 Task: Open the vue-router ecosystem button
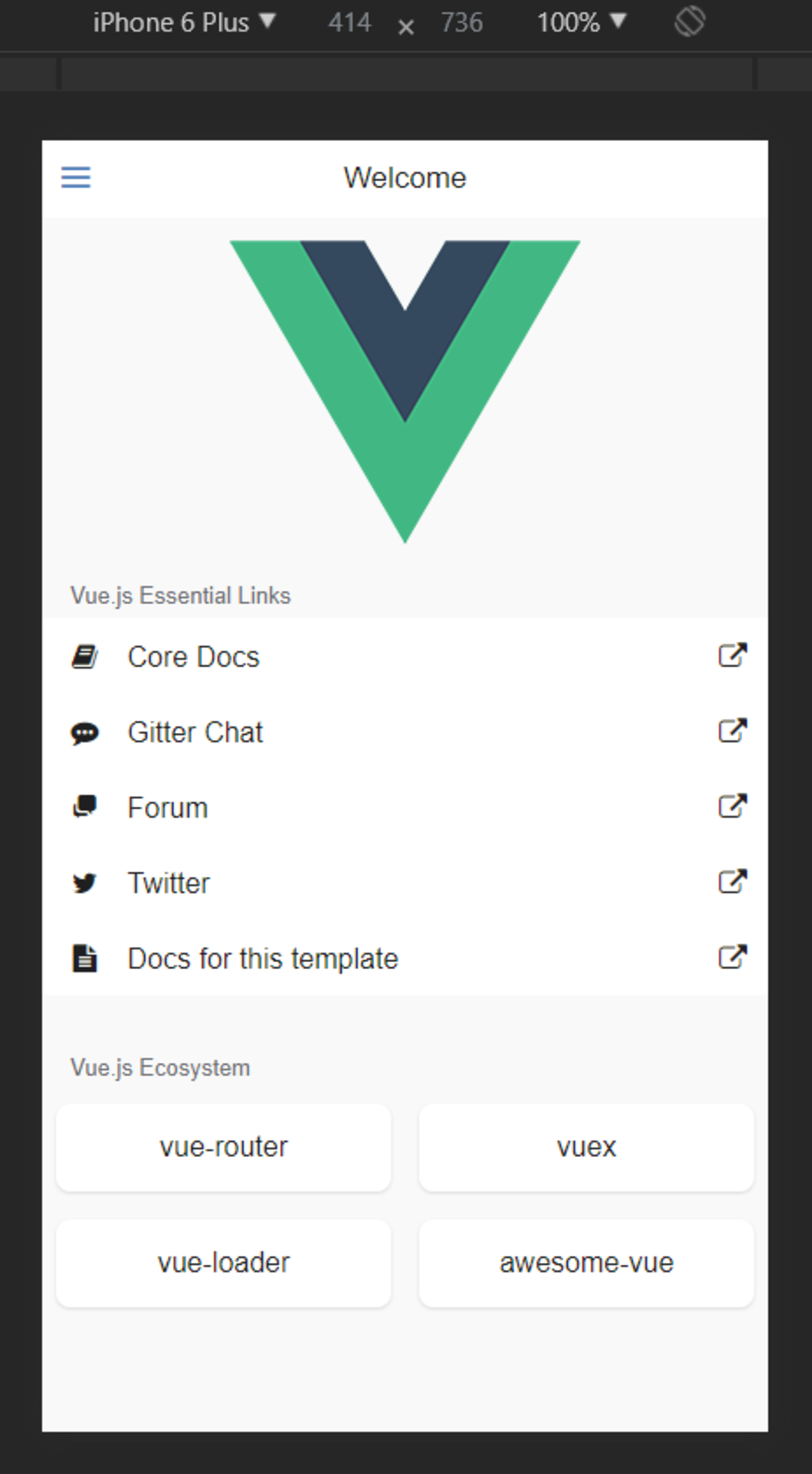[224, 1147]
